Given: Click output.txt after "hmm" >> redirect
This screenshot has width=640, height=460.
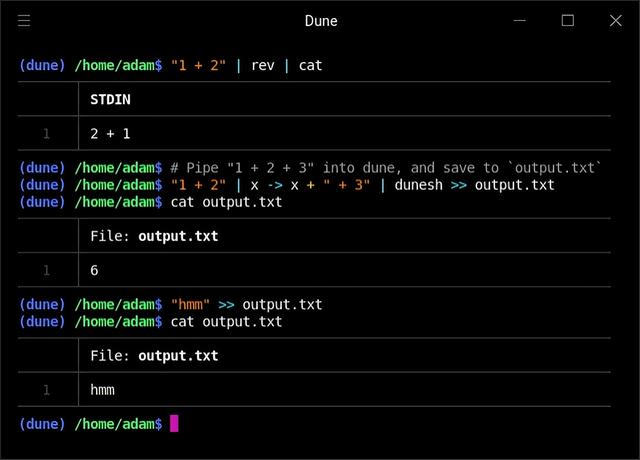Looking at the screenshot, I should (282, 304).
